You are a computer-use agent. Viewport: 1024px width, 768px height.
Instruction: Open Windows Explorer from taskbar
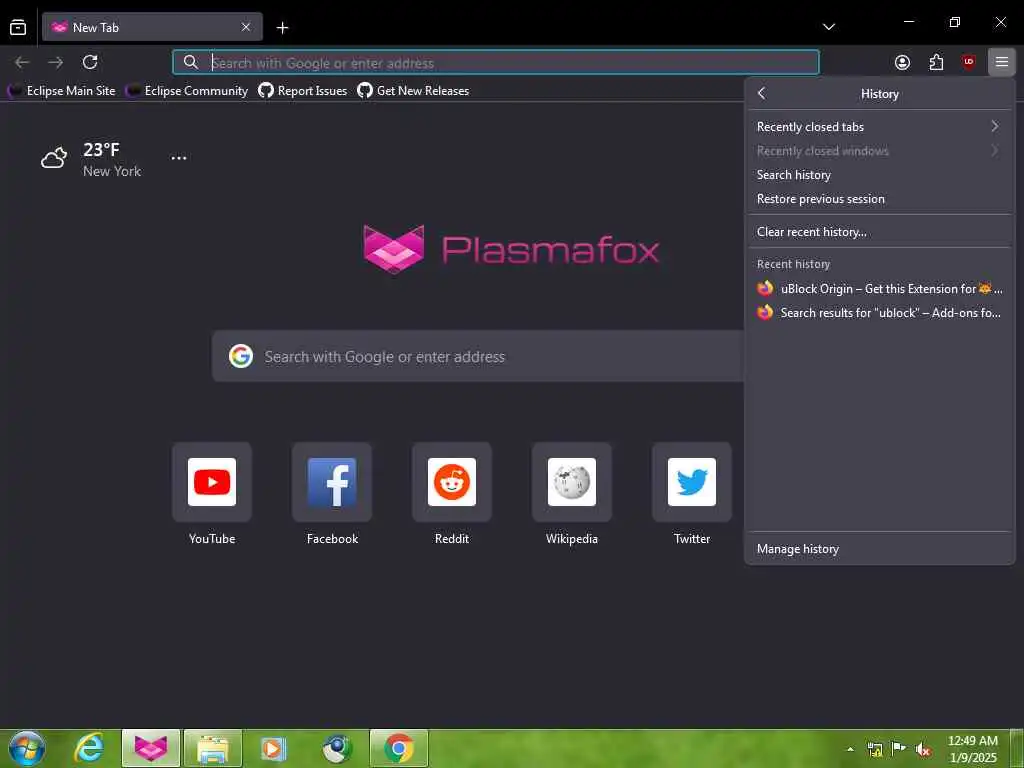[213, 748]
